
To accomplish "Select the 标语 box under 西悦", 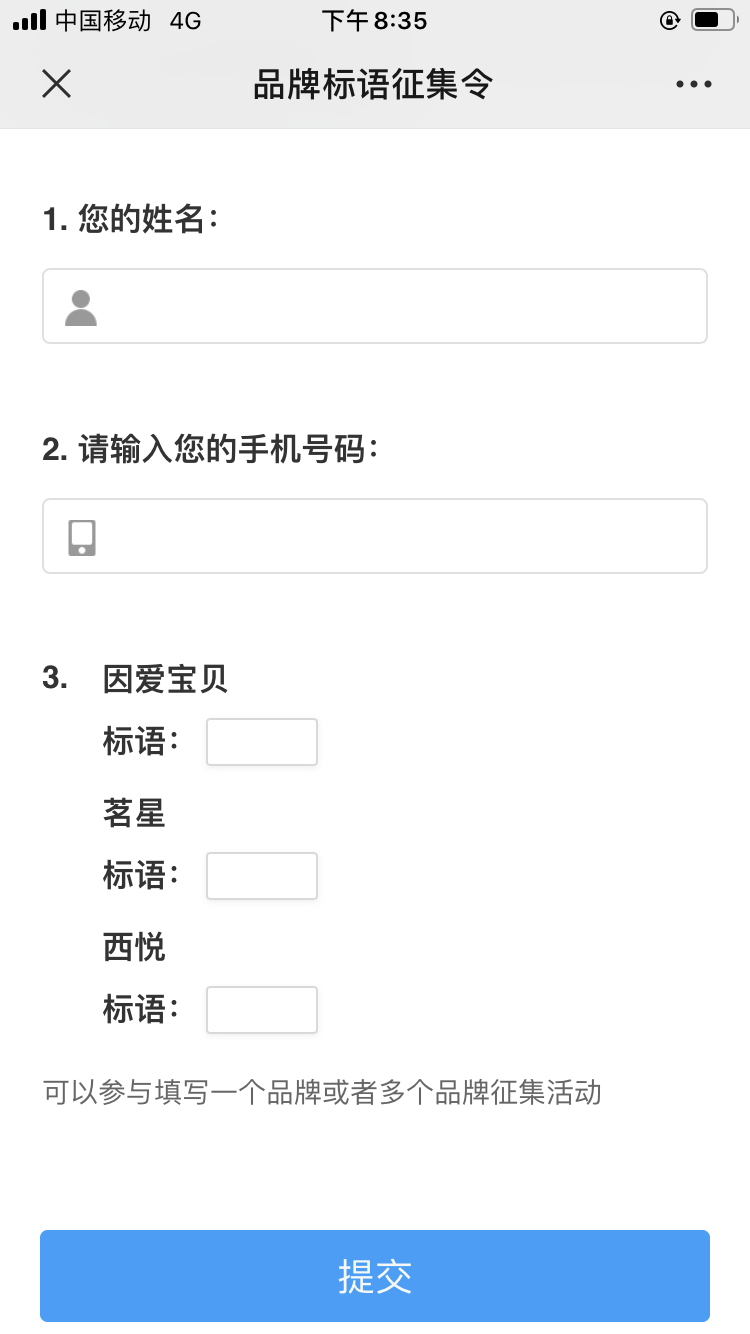I will tap(262, 1010).
